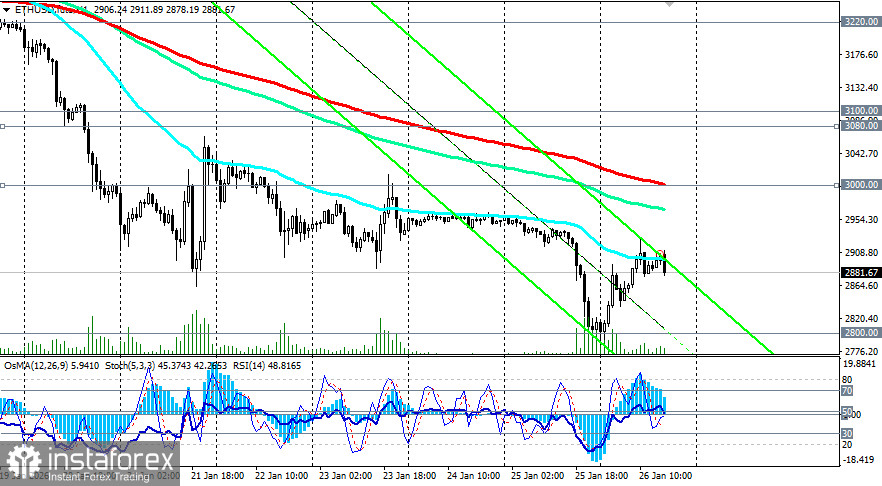Click the 3176.60 price scale value
The image size is (882, 486).
pyautogui.click(x=861, y=55)
